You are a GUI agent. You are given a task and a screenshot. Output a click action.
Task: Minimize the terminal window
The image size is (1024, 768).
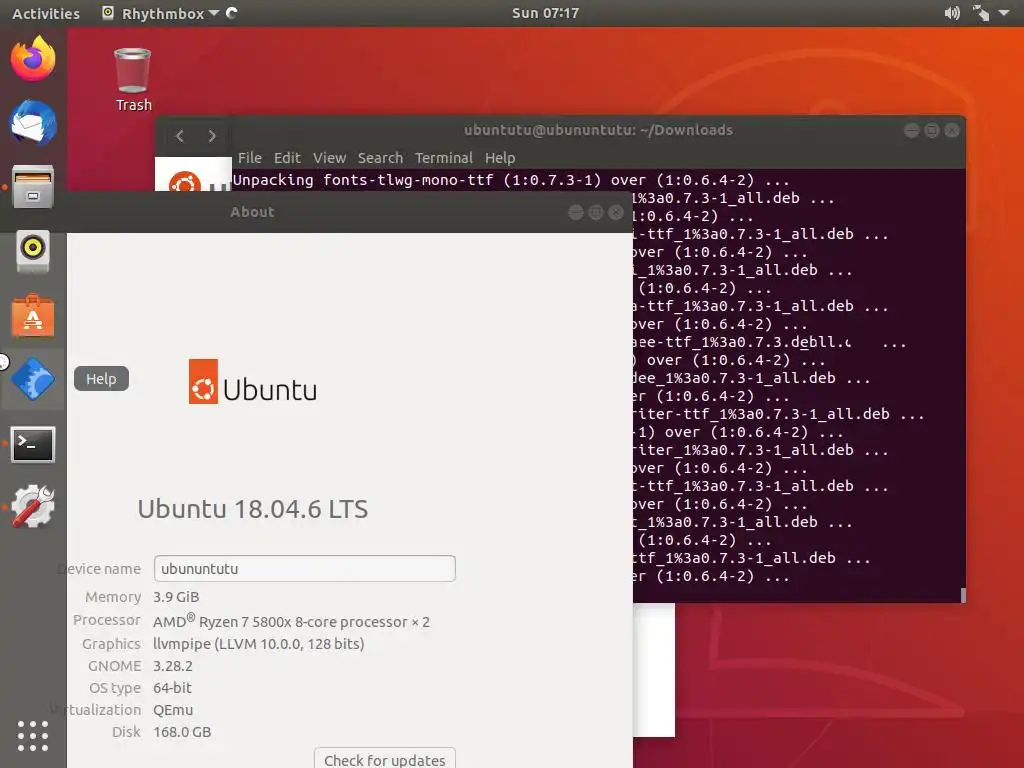coord(912,131)
